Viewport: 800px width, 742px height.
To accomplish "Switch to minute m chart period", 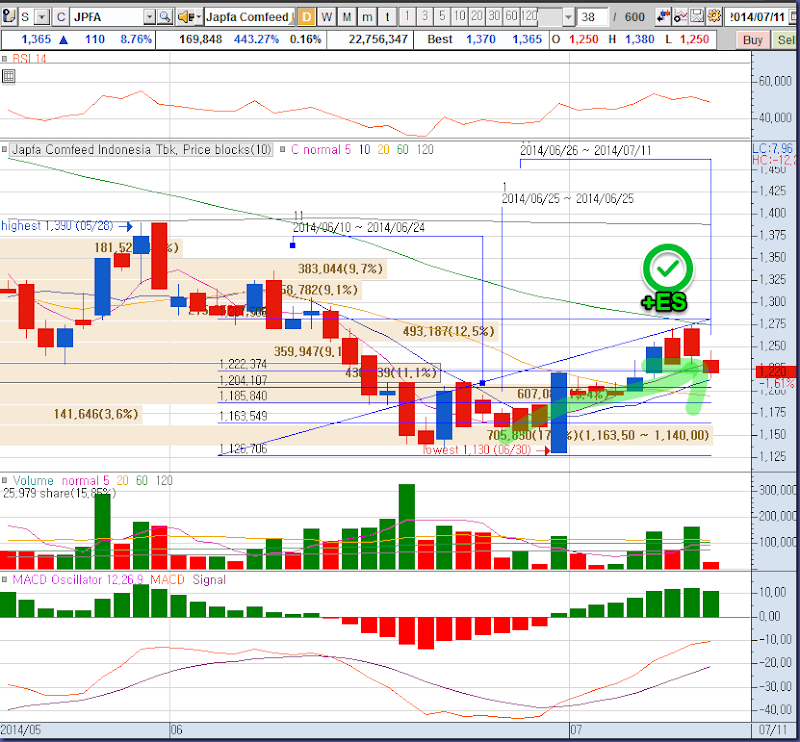I will [x=367, y=17].
